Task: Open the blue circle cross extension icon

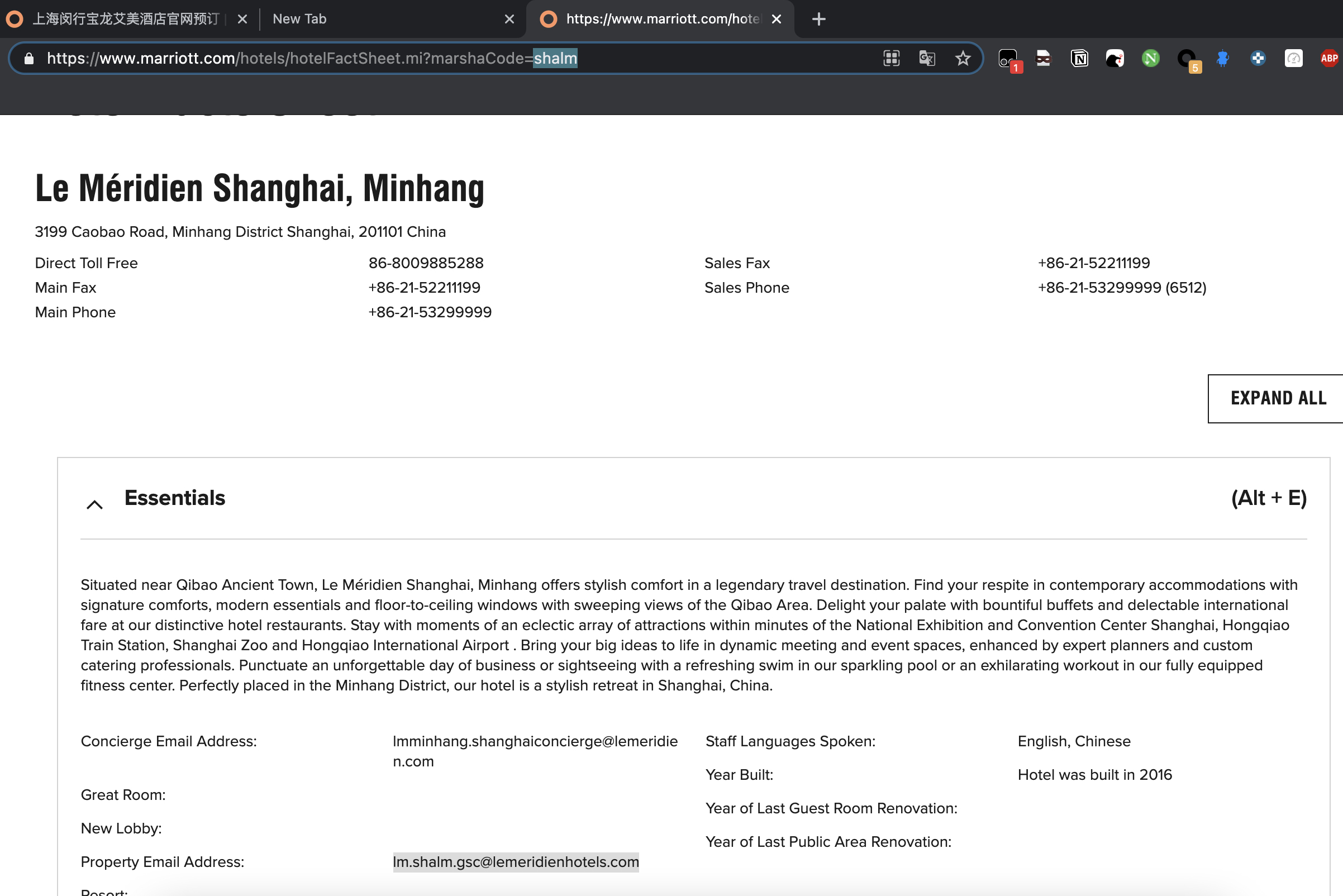Action: tap(1258, 58)
